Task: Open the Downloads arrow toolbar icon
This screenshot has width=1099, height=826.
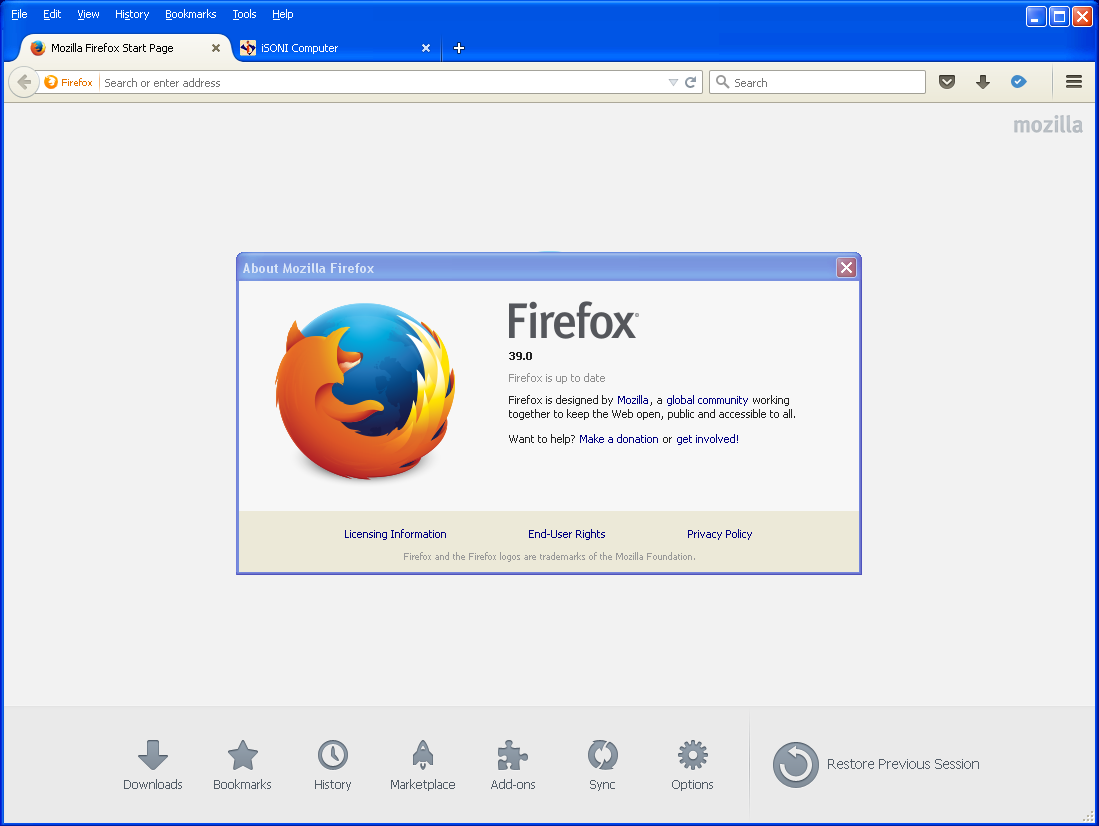Action: (983, 82)
